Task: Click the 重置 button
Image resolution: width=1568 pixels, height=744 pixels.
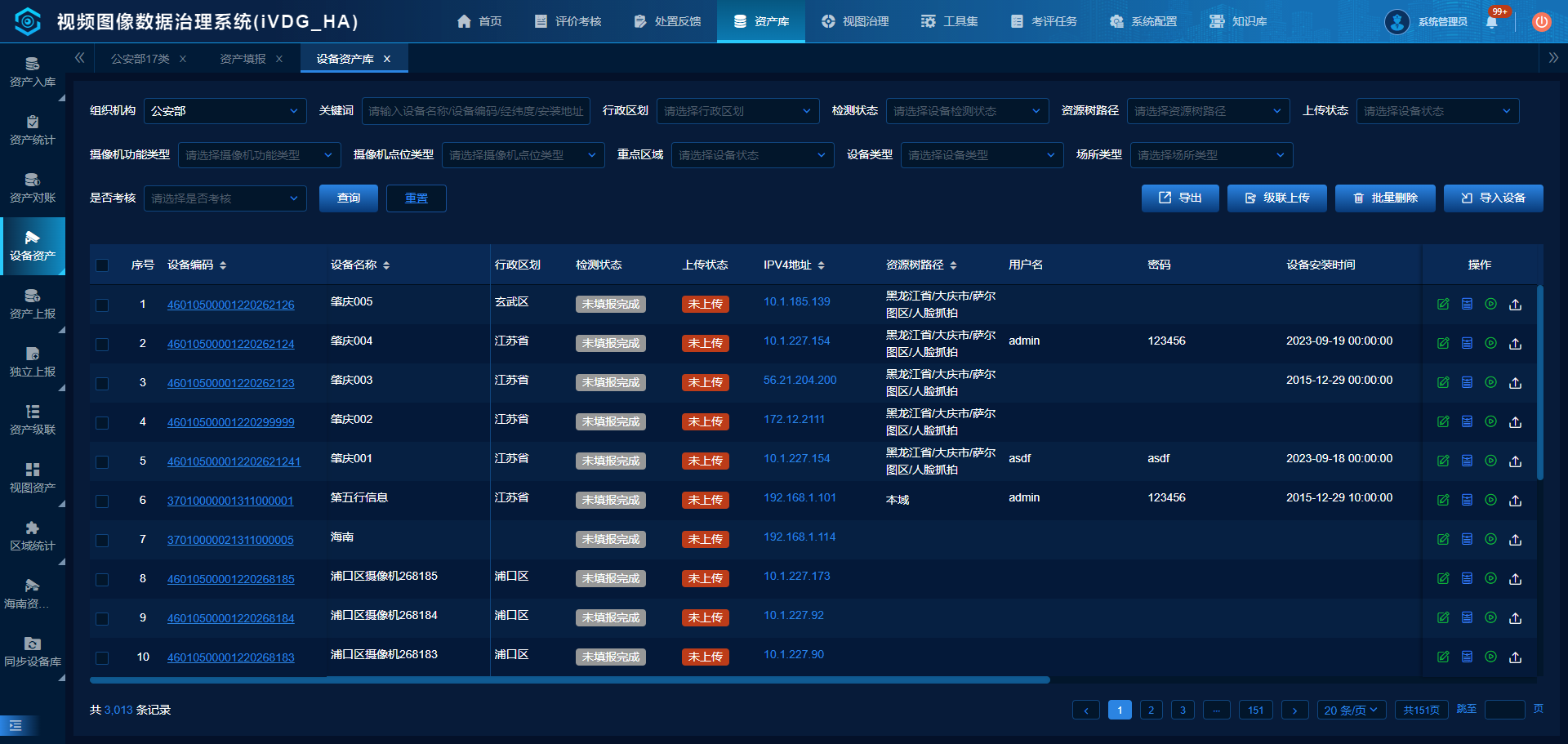Action: pyautogui.click(x=416, y=198)
